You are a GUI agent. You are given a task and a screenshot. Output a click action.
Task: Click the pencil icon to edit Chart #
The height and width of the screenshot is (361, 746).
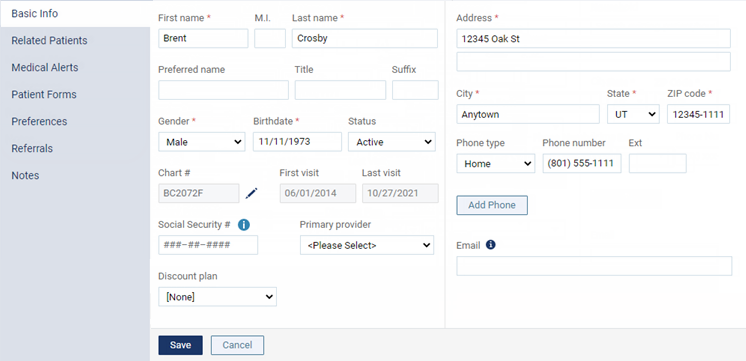pyautogui.click(x=252, y=193)
